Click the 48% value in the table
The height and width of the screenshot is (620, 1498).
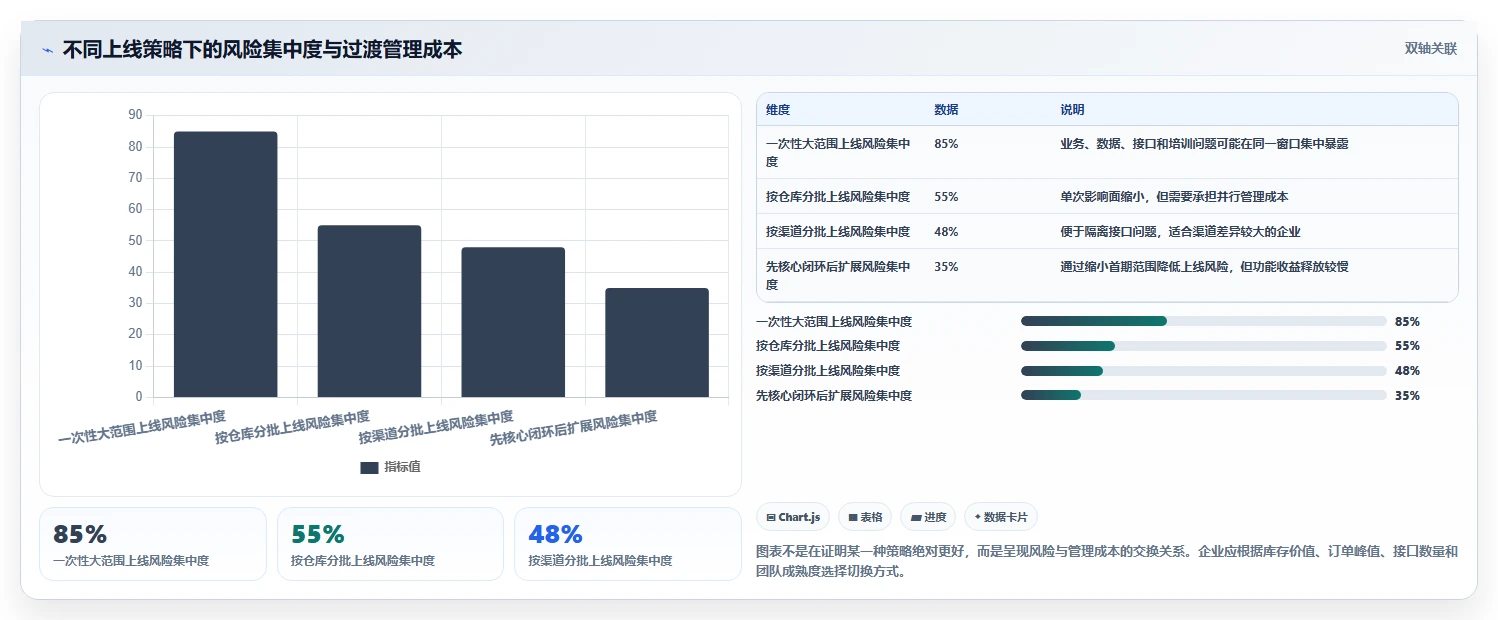coord(946,231)
